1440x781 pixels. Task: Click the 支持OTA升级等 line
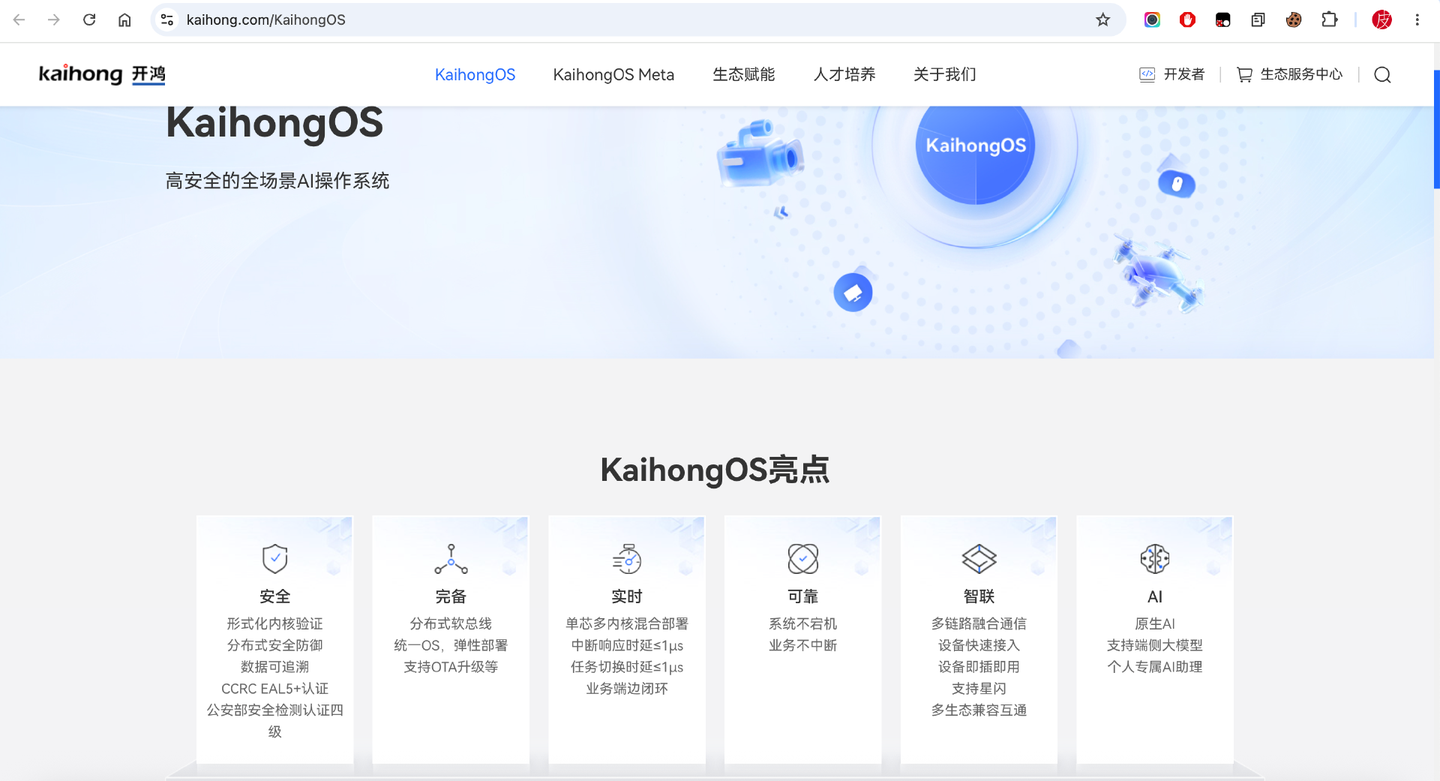tap(451, 667)
